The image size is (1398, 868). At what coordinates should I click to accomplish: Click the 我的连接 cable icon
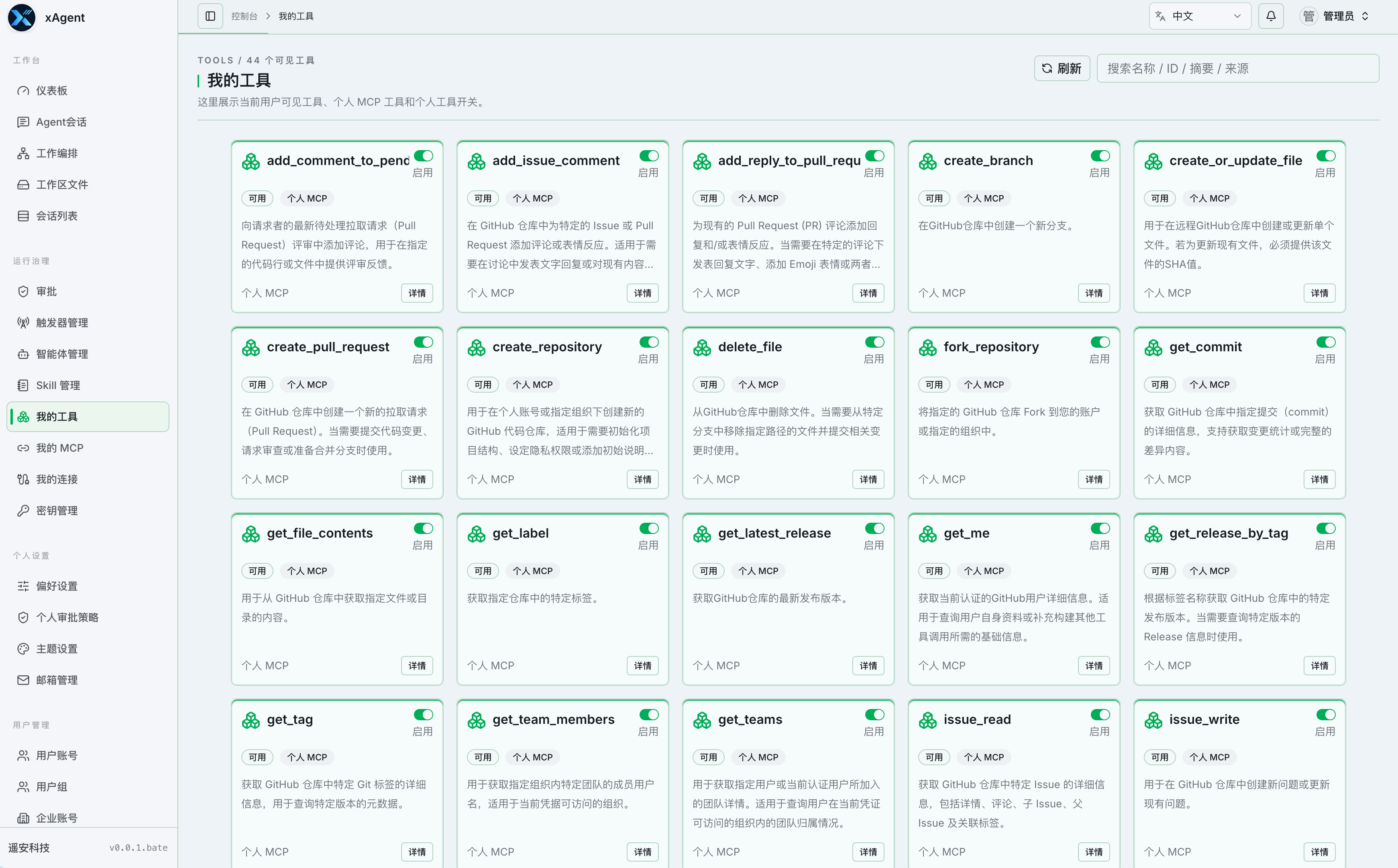[x=23, y=479]
